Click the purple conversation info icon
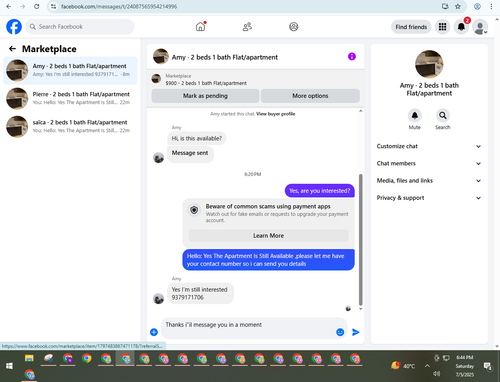 click(x=352, y=57)
